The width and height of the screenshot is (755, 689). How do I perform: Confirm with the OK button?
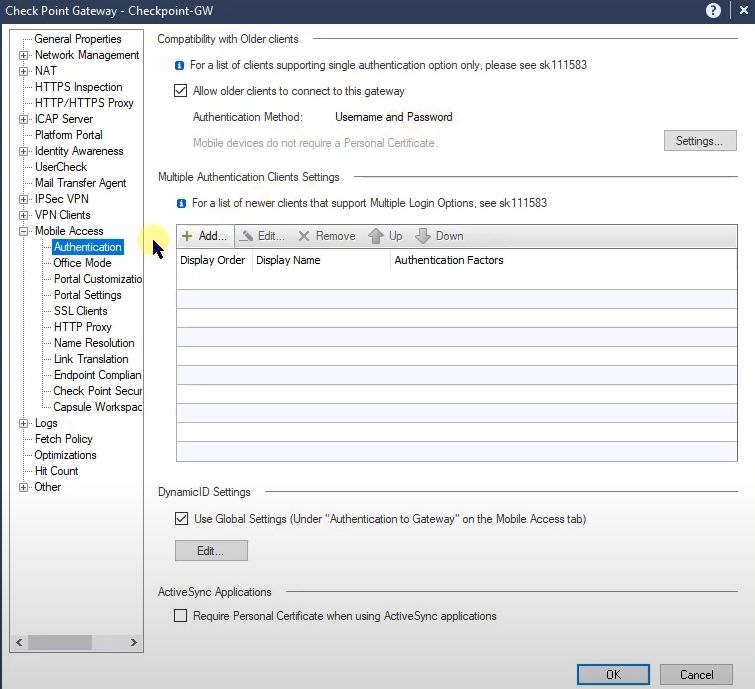[613, 675]
